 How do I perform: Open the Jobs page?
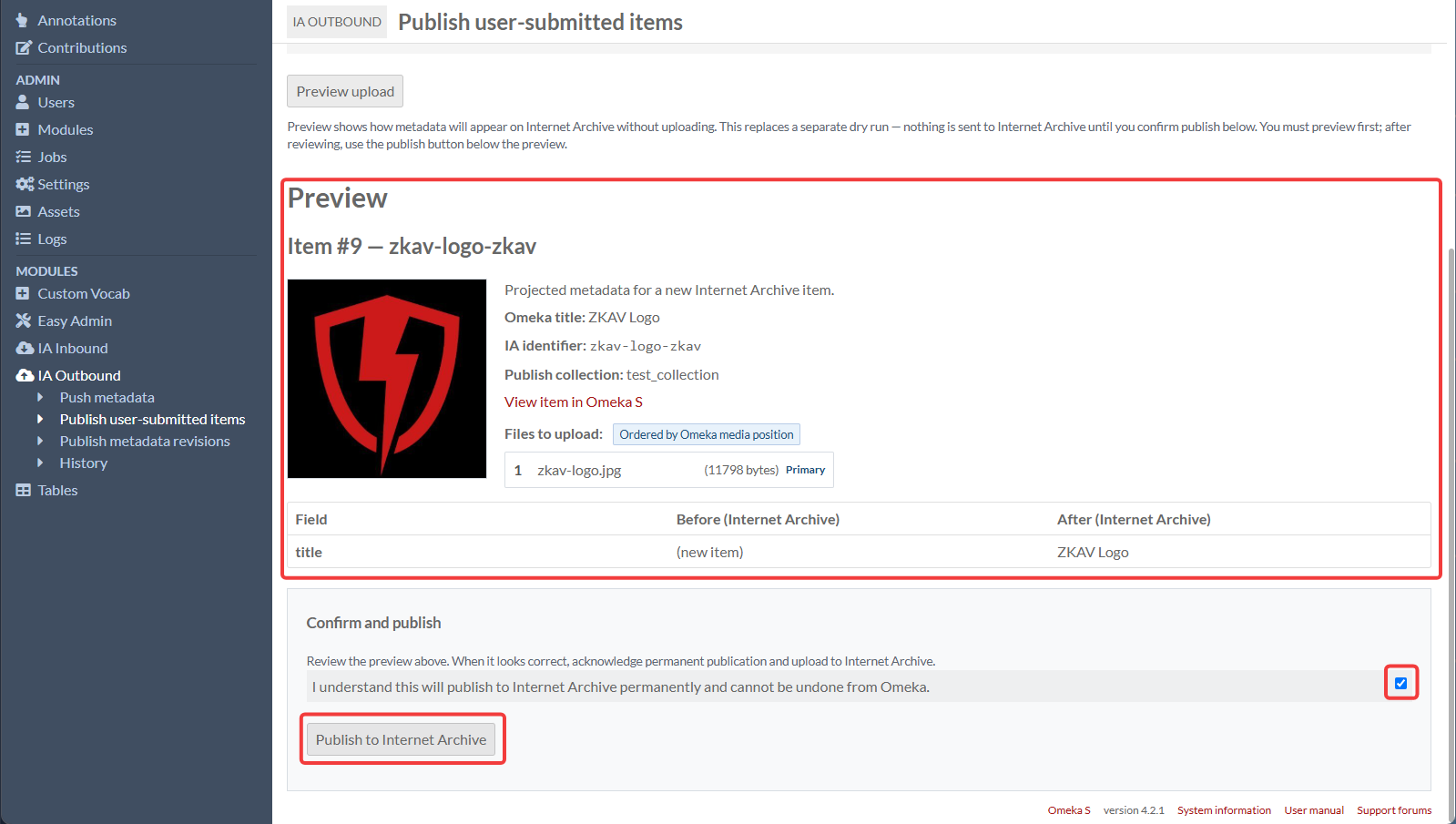[x=52, y=157]
